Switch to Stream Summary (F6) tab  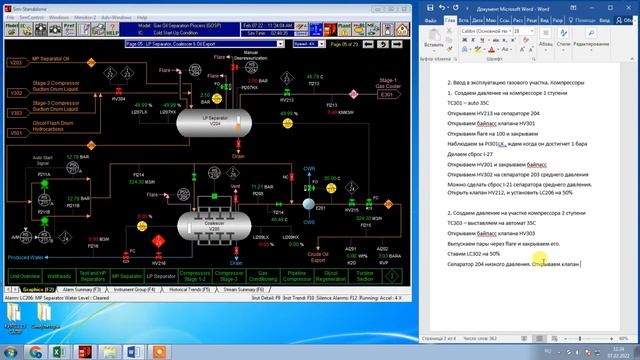coord(243,289)
